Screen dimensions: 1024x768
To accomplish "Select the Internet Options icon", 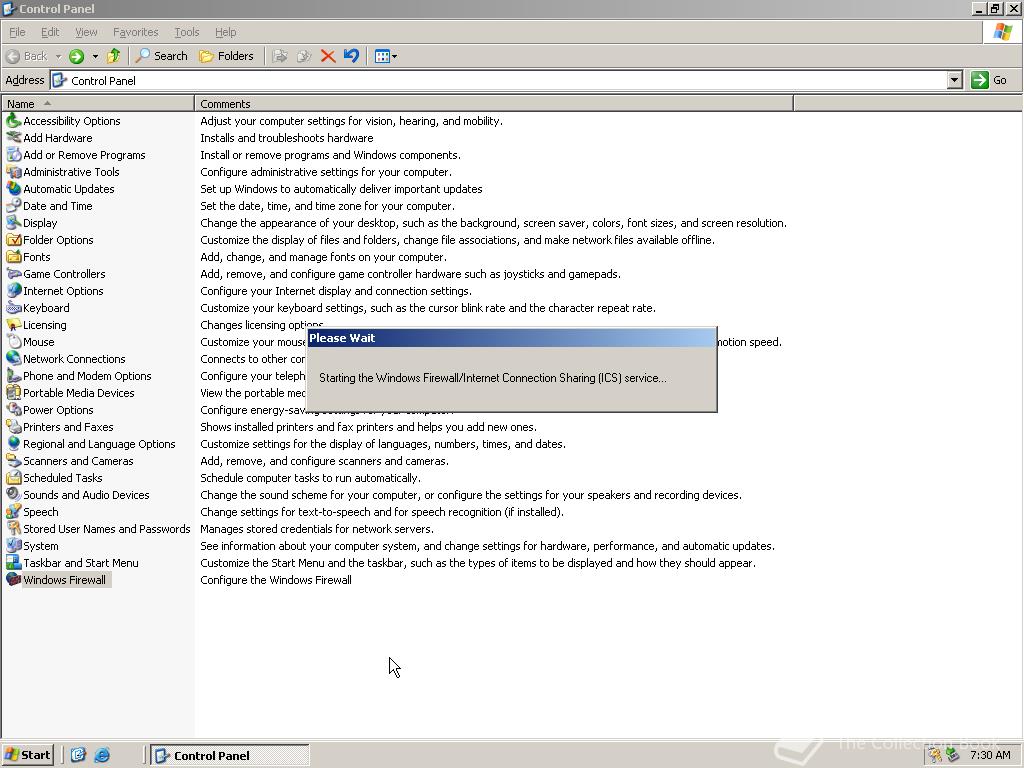I will (x=13, y=291).
